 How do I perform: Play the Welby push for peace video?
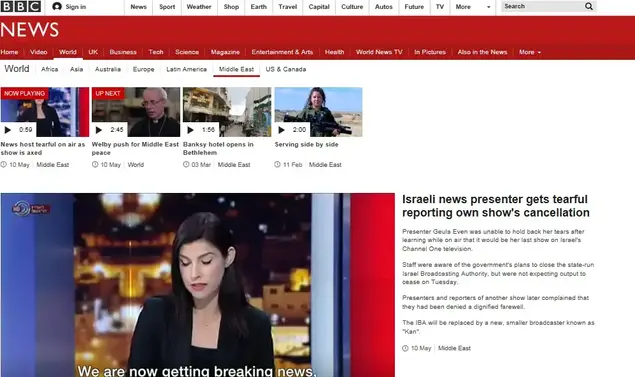pyautogui.click(x=99, y=130)
